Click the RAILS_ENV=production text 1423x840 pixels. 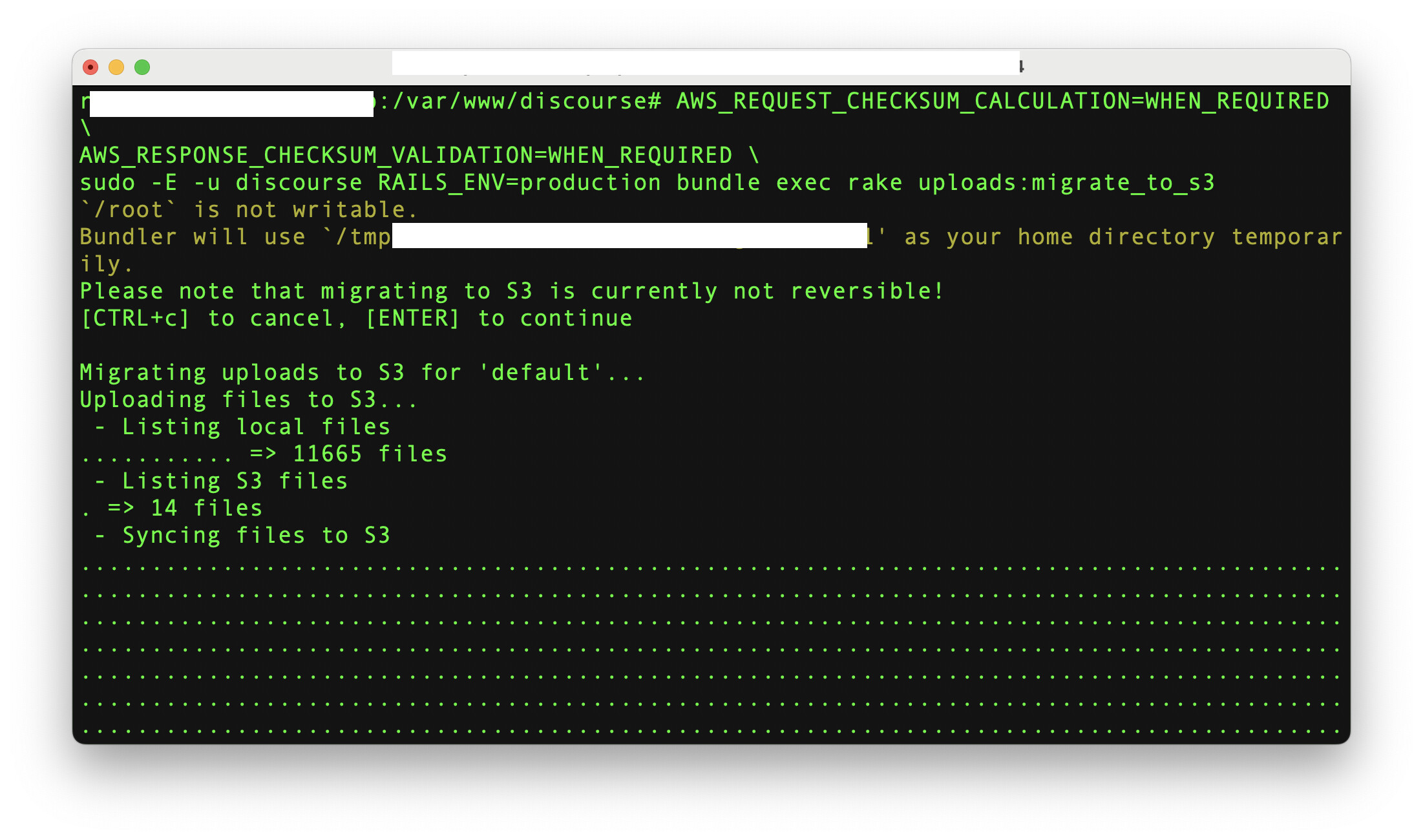[519, 183]
